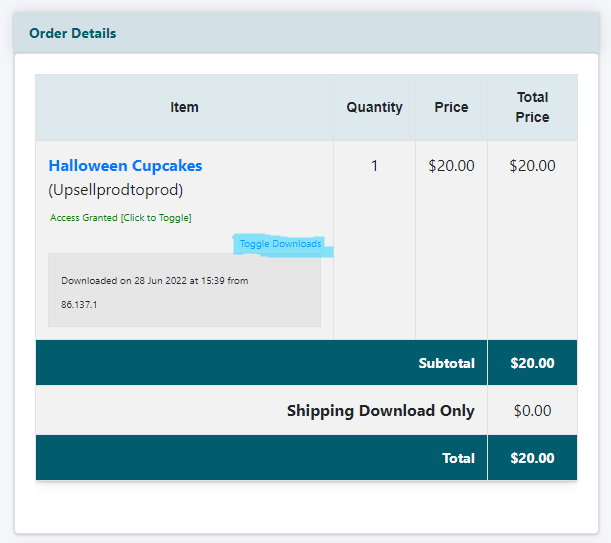Open the Halloween Cupcakes product link

pos(125,166)
